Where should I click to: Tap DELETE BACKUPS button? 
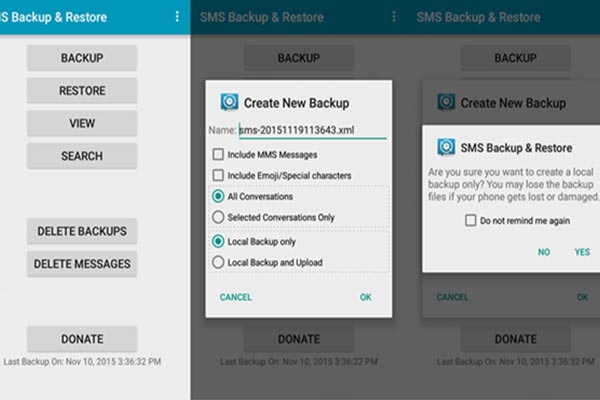click(82, 231)
